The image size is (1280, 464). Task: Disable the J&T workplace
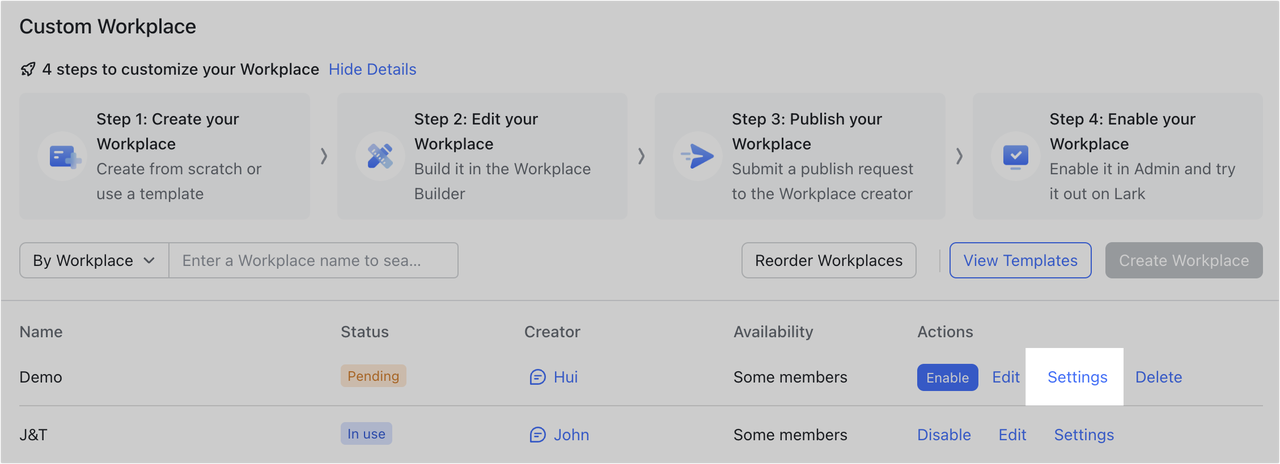944,435
